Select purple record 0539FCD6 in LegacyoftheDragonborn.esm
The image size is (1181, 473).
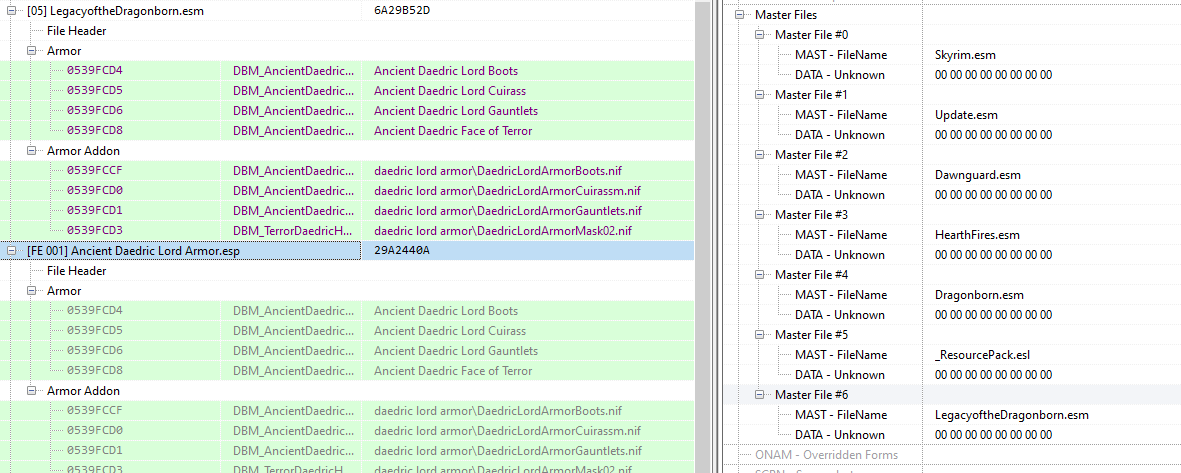coord(95,111)
